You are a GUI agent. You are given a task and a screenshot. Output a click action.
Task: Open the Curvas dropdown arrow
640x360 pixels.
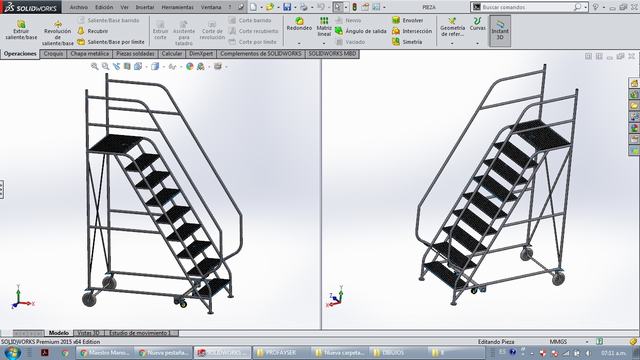click(x=478, y=43)
